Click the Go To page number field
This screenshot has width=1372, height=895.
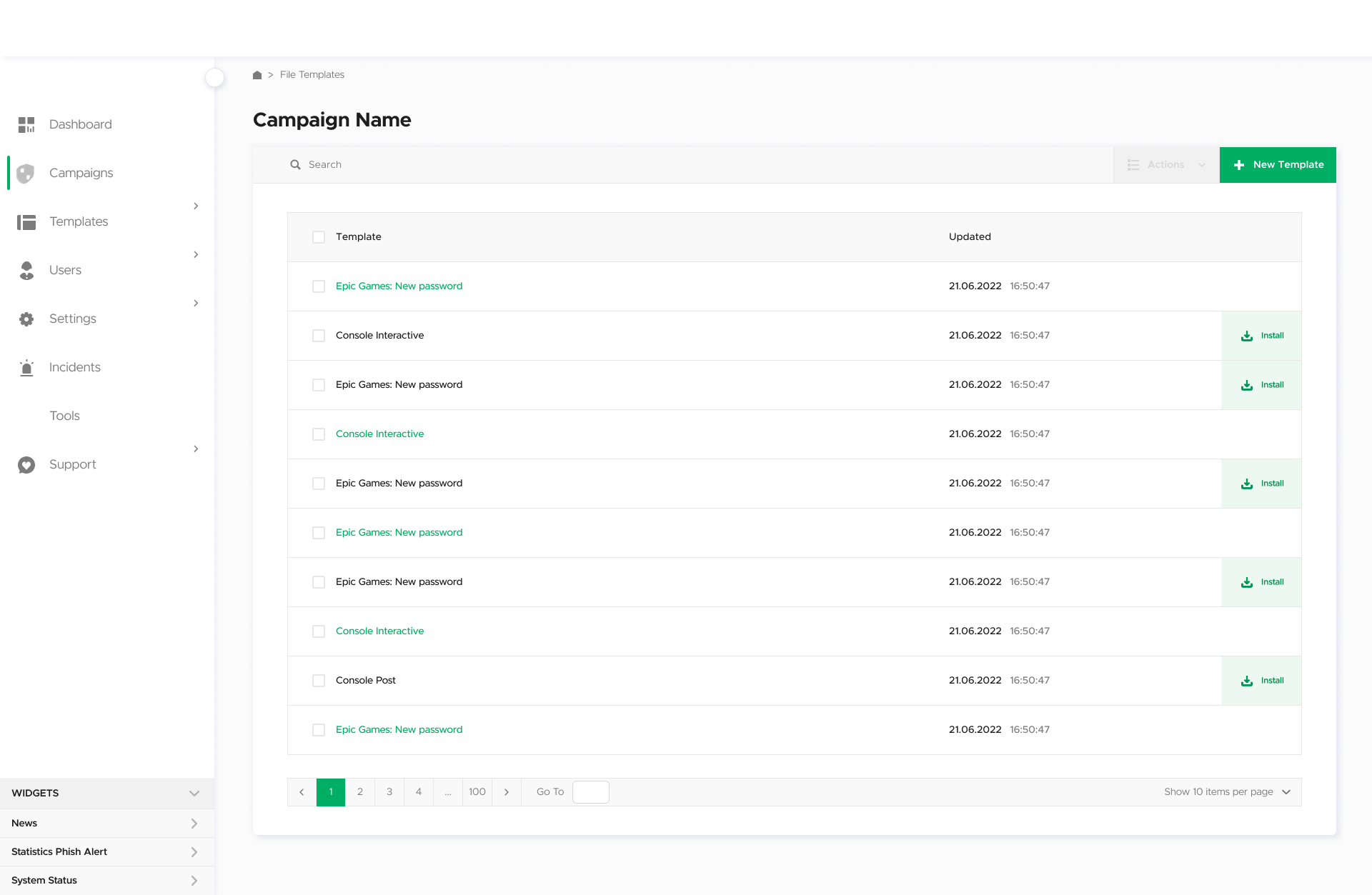coord(591,792)
